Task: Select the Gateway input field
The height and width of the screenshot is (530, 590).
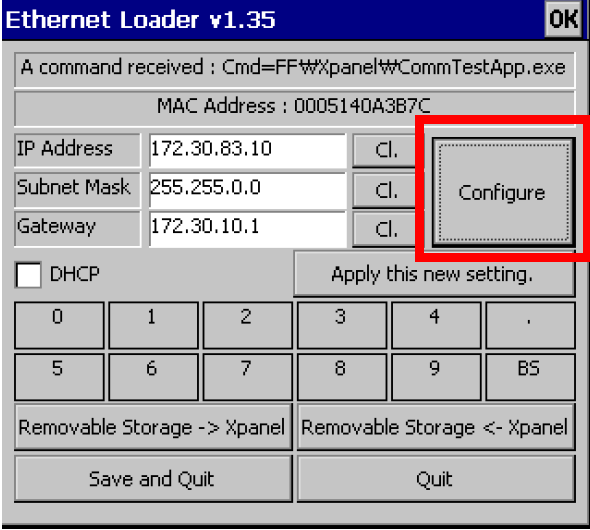Action: 247,229
